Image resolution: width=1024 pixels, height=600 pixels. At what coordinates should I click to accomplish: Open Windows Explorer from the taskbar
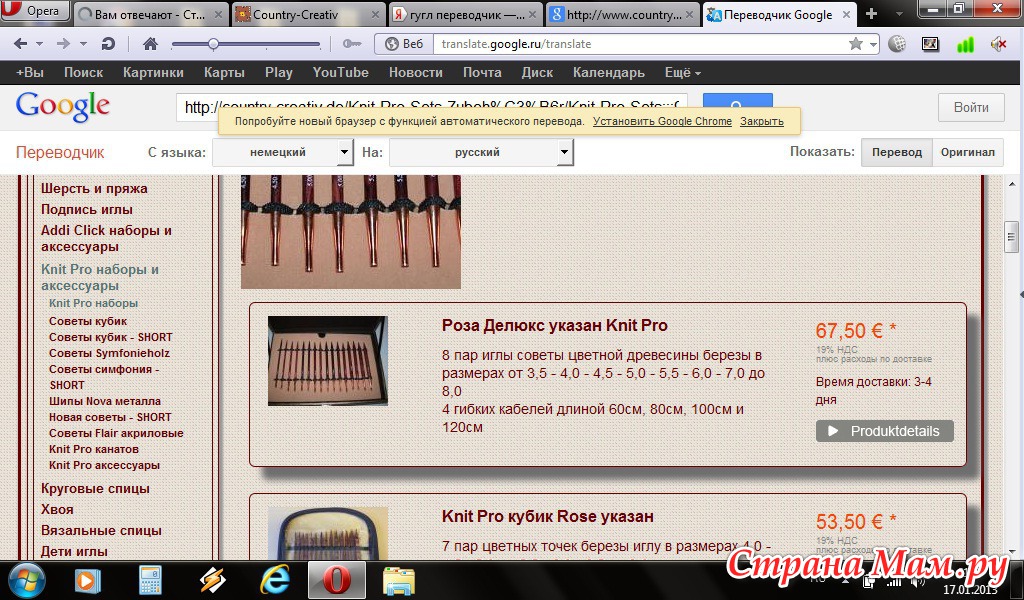point(398,580)
